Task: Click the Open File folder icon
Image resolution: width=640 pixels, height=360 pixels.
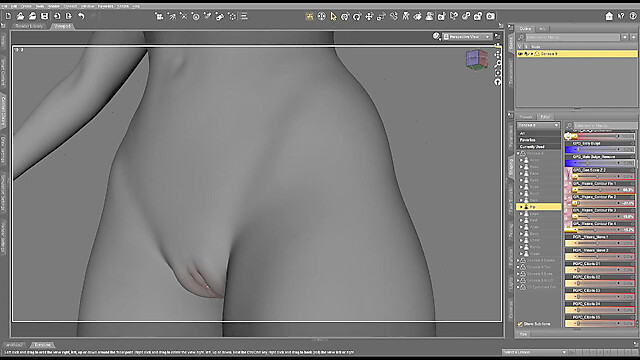Action: (x=20, y=16)
